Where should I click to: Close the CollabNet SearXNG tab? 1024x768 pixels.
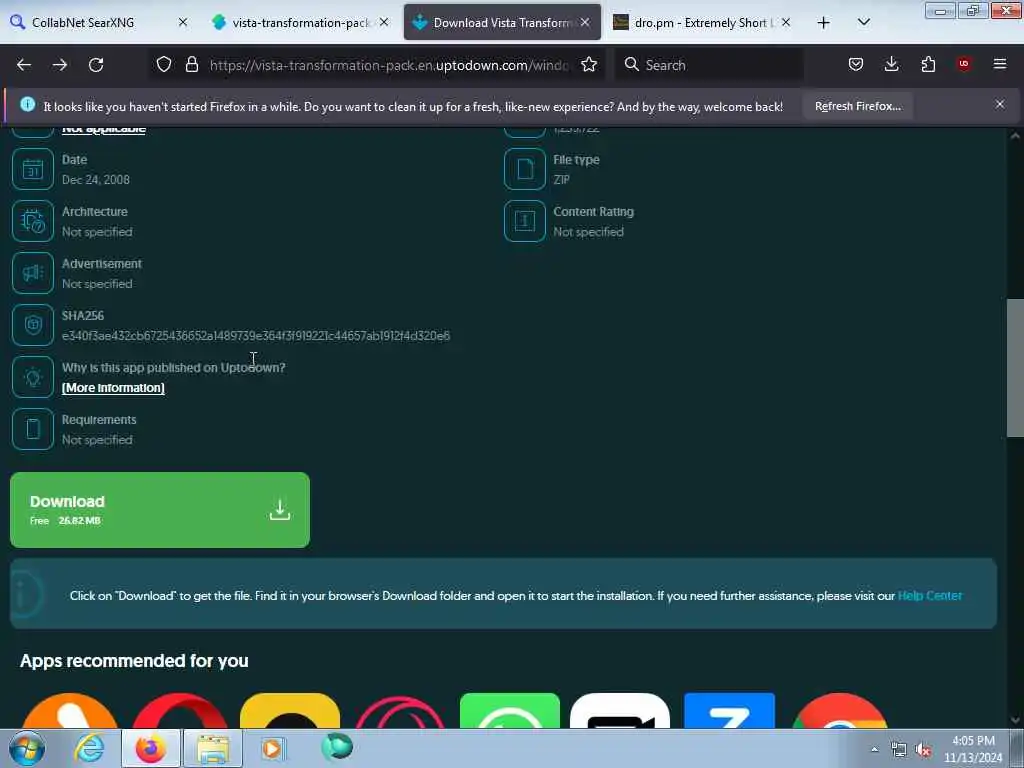tap(183, 22)
